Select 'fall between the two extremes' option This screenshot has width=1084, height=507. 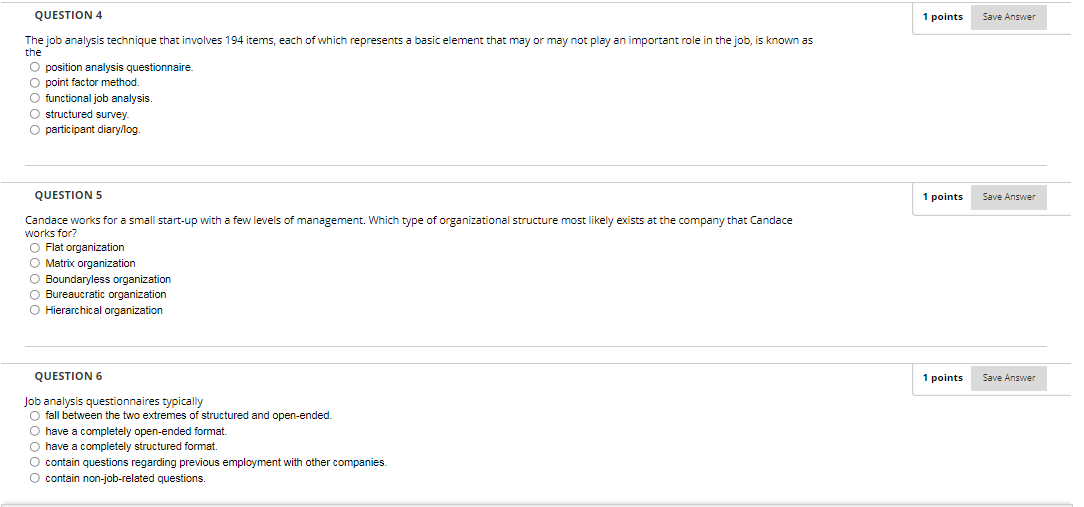[35, 415]
